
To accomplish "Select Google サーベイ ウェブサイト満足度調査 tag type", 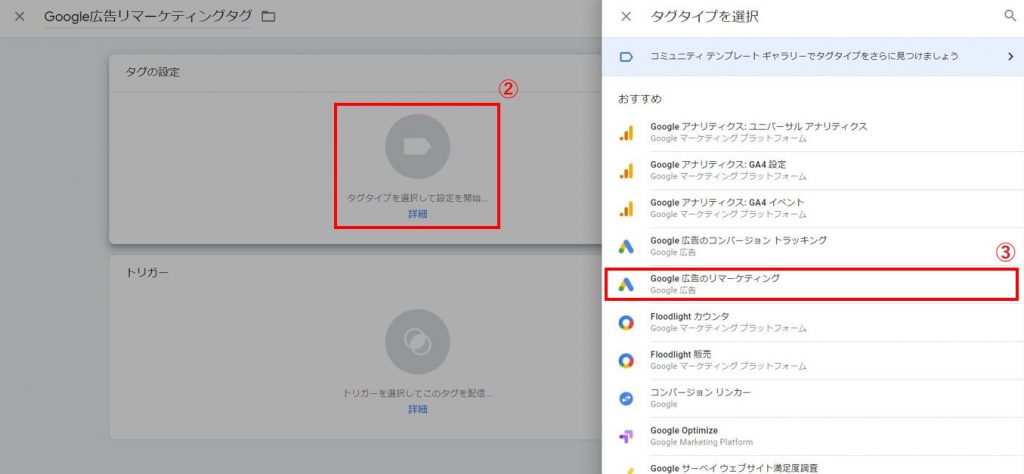I will [813, 466].
